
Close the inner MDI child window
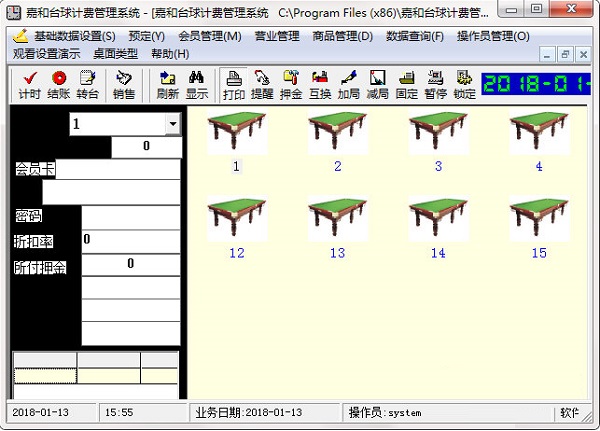pos(584,55)
